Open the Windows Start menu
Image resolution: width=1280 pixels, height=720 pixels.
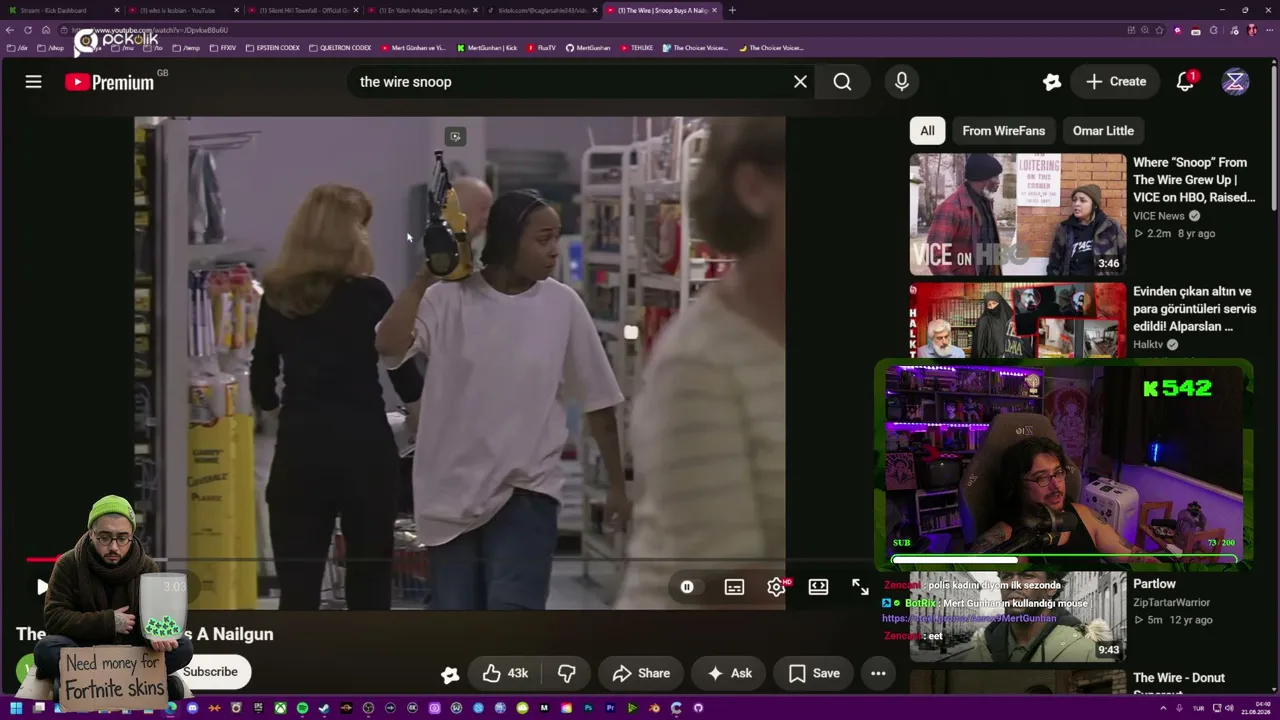click(16, 708)
